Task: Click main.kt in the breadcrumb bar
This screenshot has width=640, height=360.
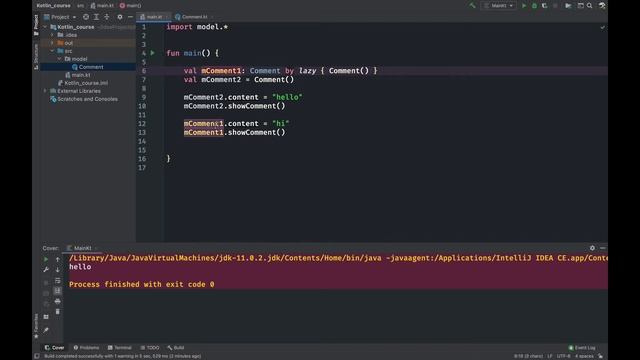Action: 102,6
